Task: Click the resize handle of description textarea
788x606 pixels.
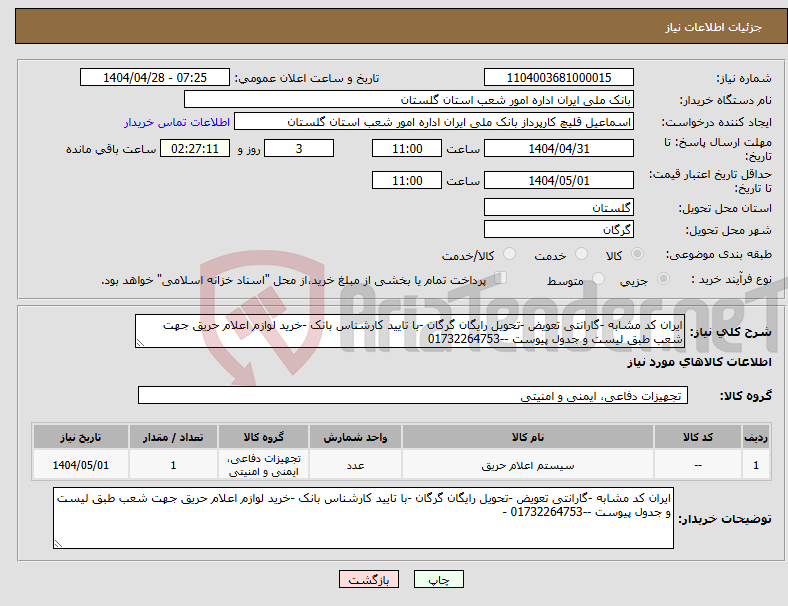Action: point(140,343)
